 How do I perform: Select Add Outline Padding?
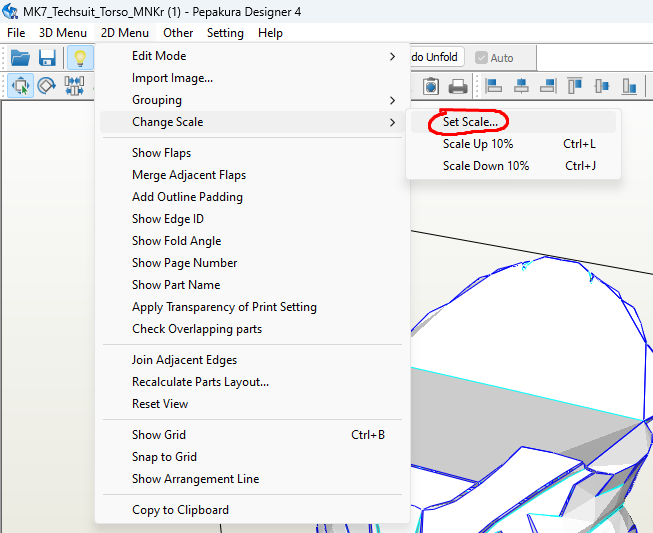tap(252, 197)
